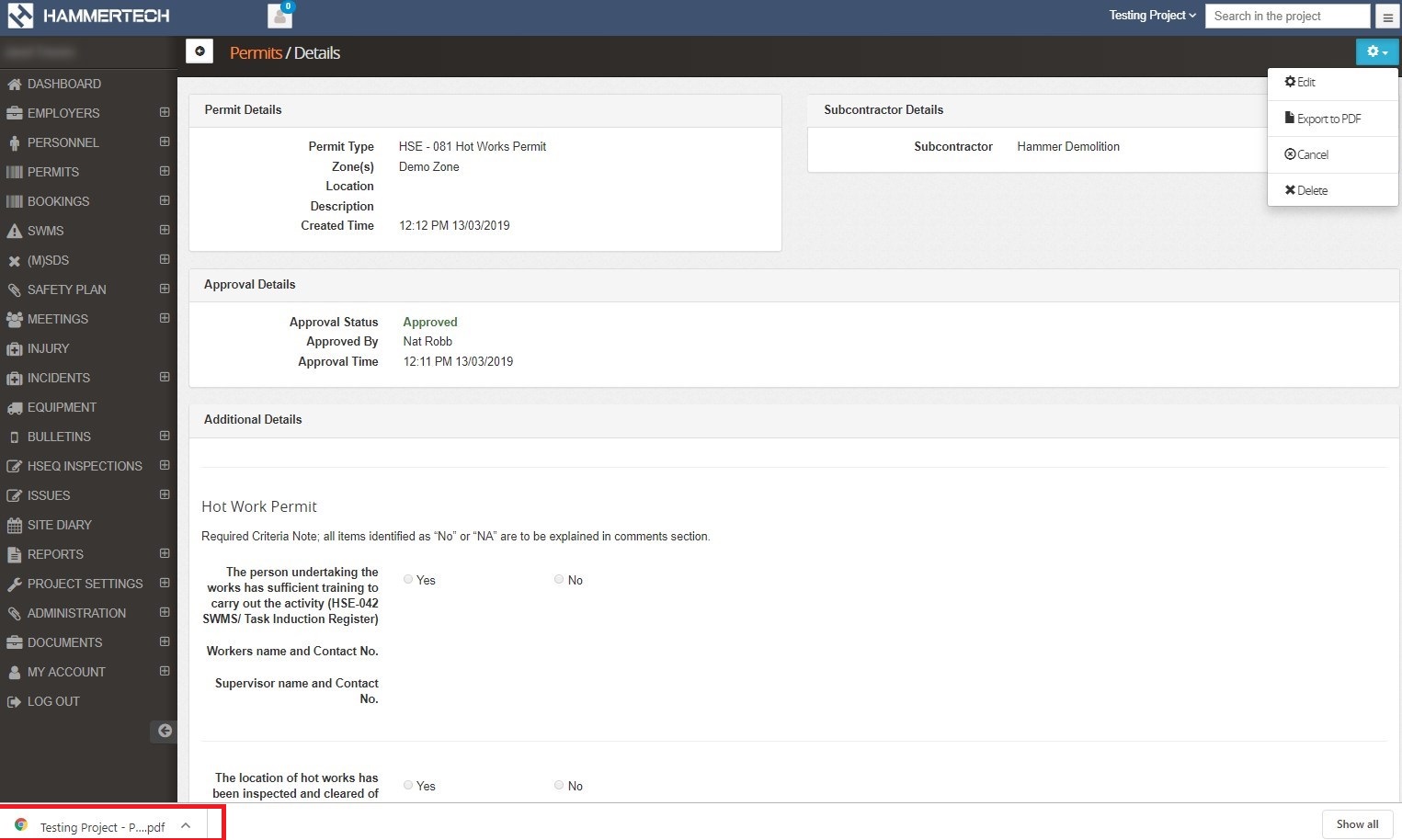Open the Testing Project dropdown
The image size is (1402, 840).
1152,16
